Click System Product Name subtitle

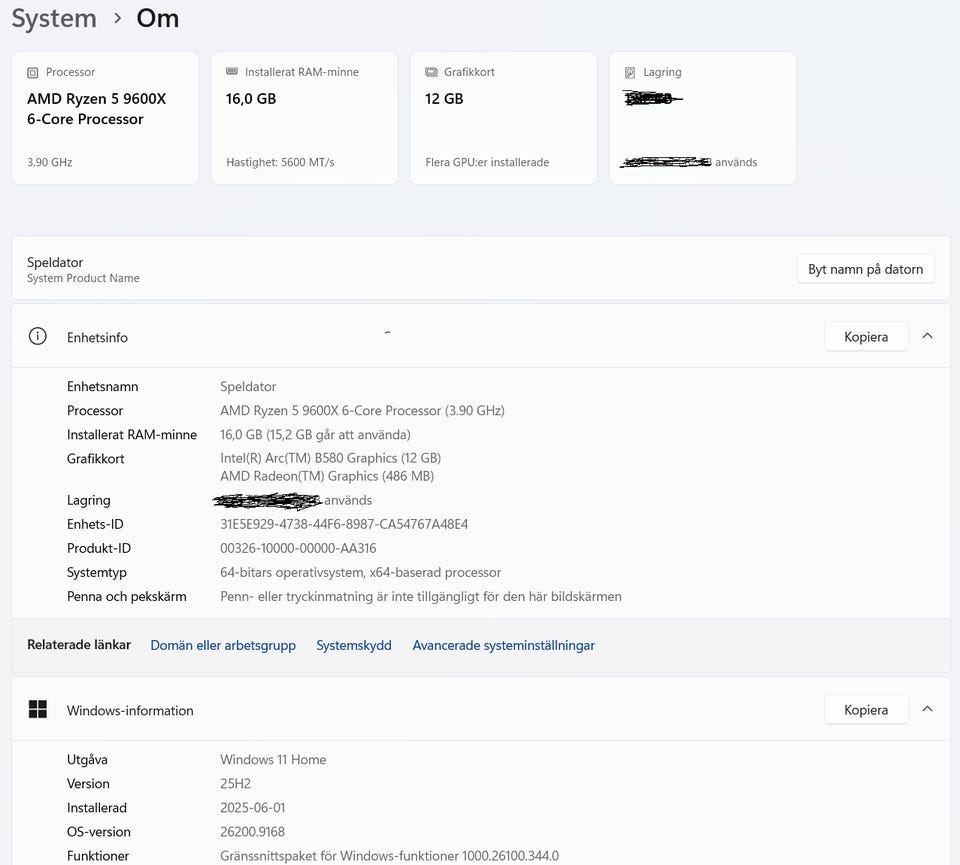click(x=83, y=278)
